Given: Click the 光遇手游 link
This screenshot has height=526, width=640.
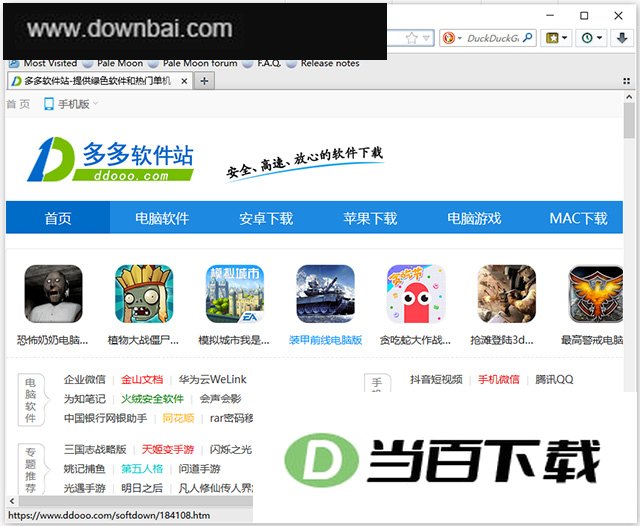Looking at the screenshot, I should pos(84,488).
